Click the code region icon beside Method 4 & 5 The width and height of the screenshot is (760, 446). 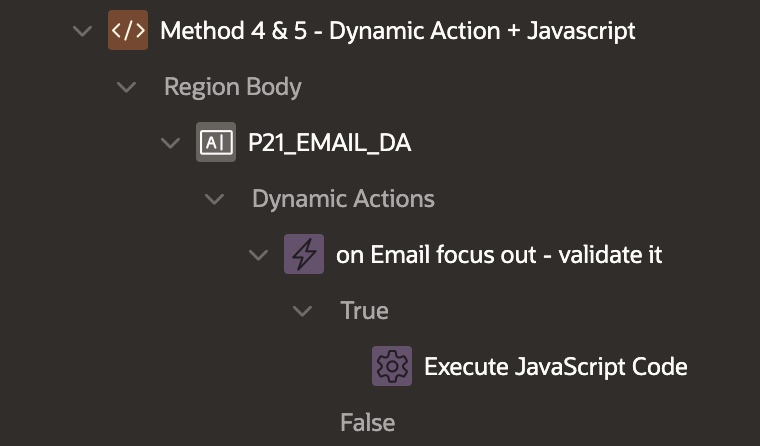[128, 31]
